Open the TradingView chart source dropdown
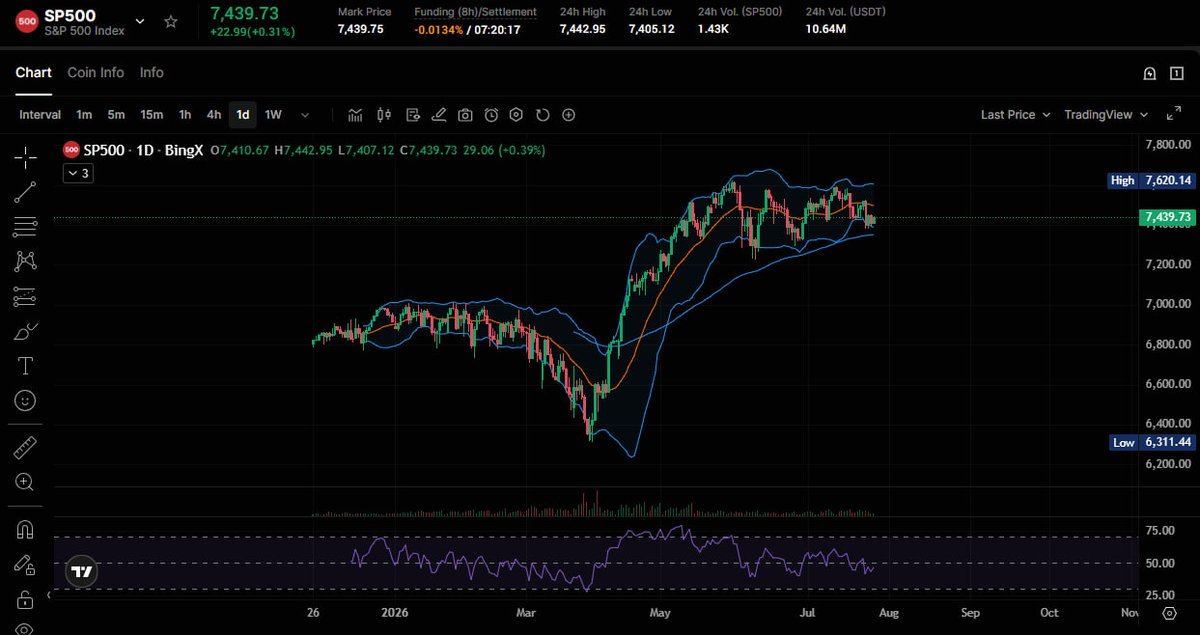 coord(1106,115)
